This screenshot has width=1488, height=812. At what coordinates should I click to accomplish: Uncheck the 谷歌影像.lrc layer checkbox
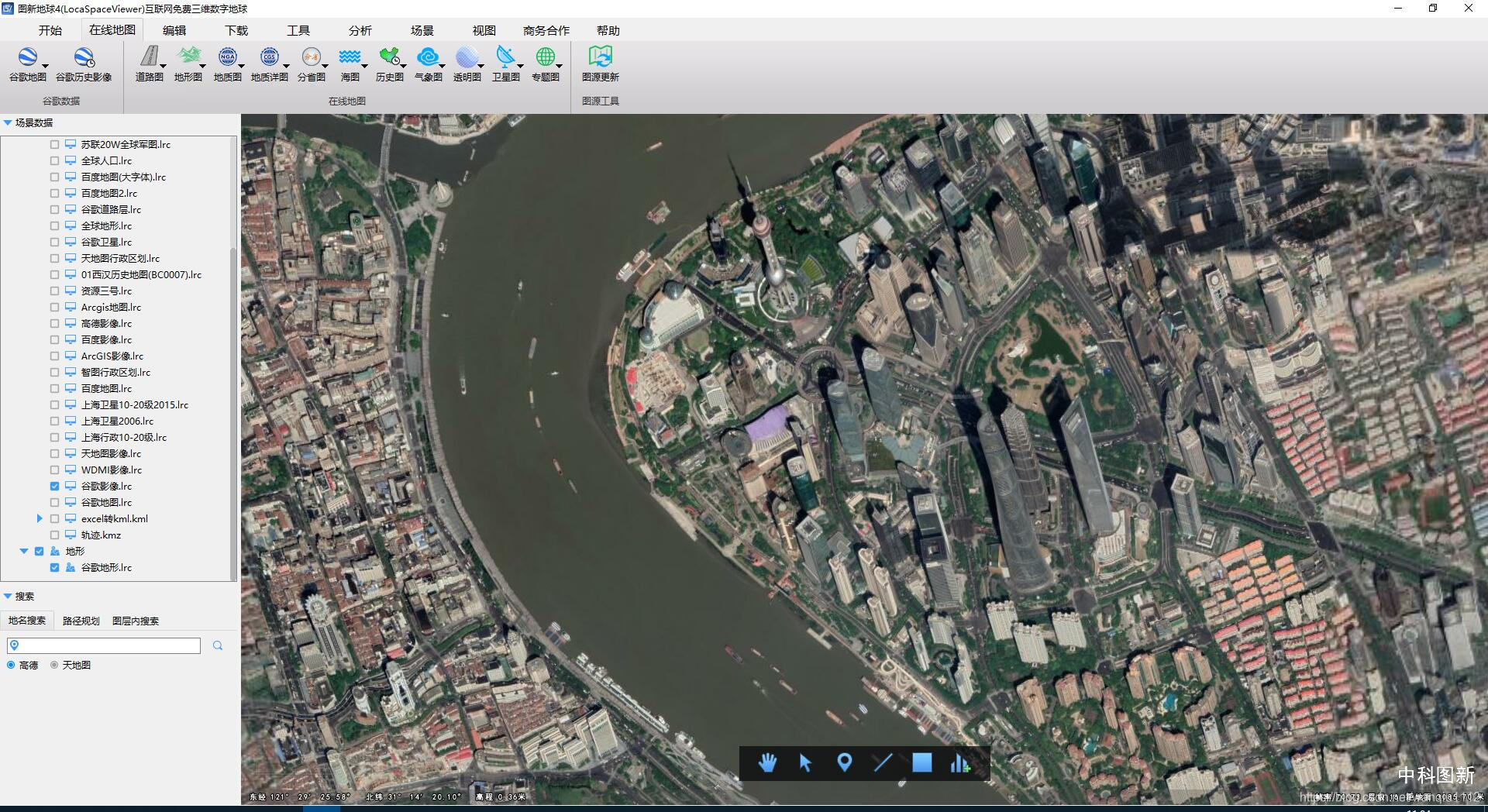54,487
